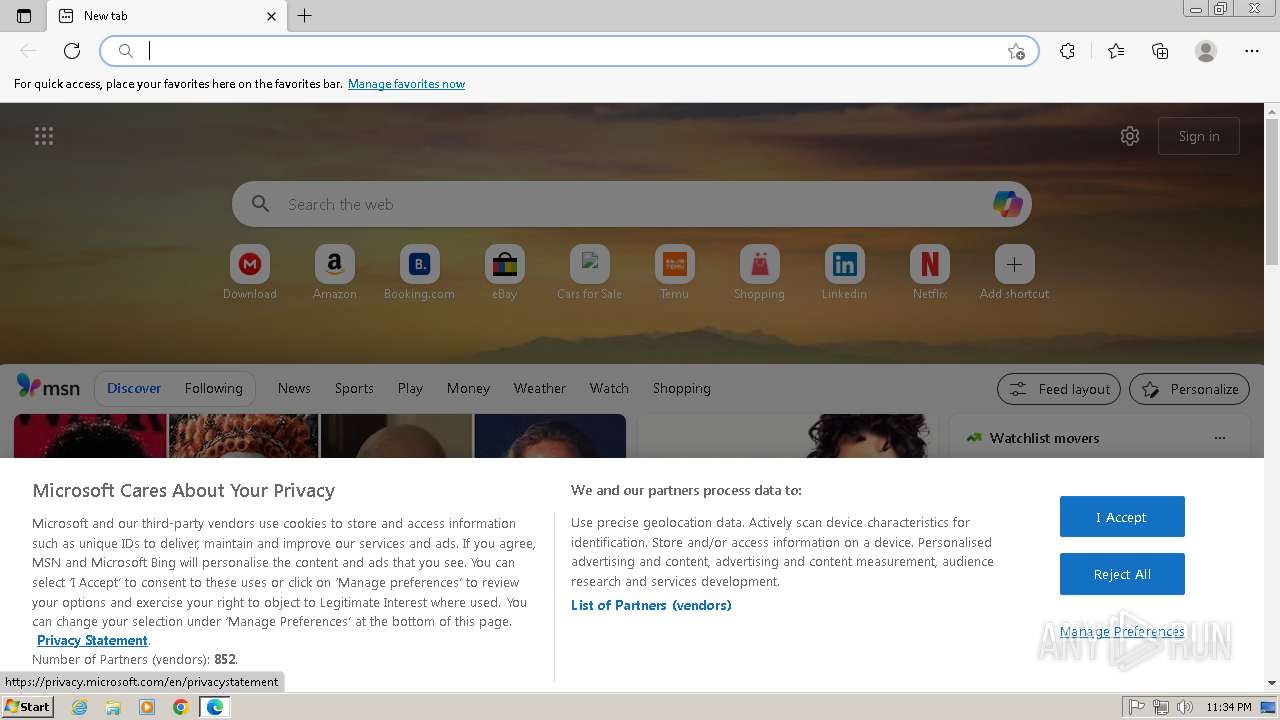Open Chrome from the taskbar

180,707
